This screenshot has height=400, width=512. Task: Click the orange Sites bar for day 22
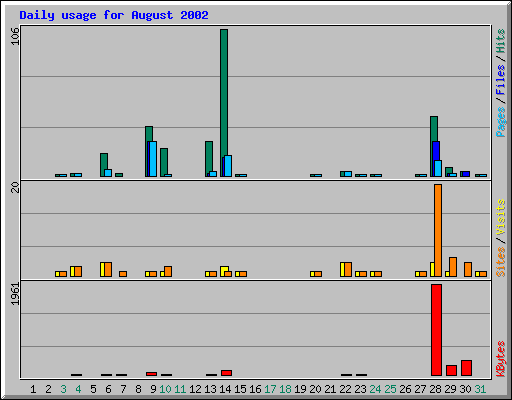pos(348,269)
